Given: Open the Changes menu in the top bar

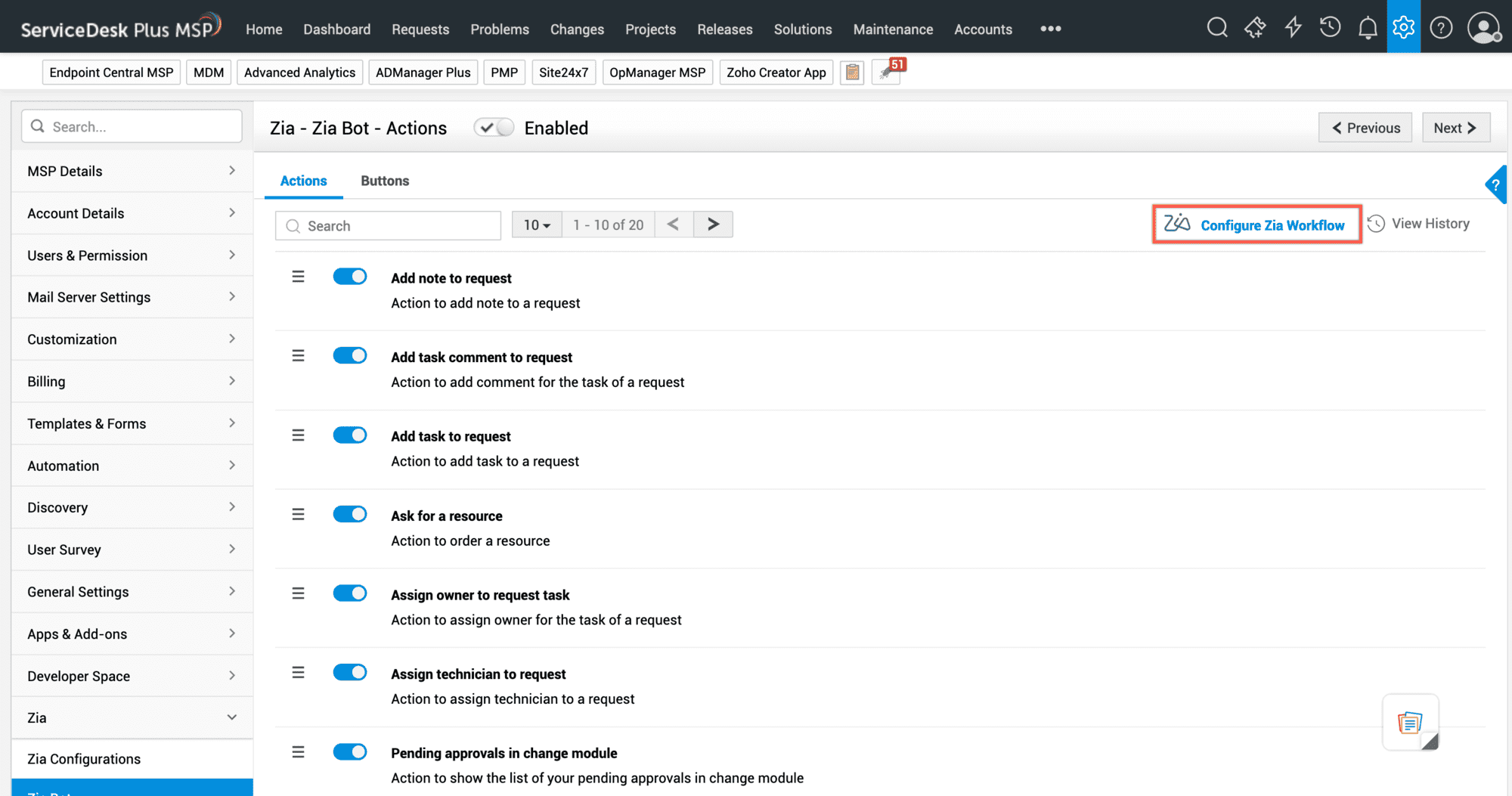Looking at the screenshot, I should tap(577, 29).
